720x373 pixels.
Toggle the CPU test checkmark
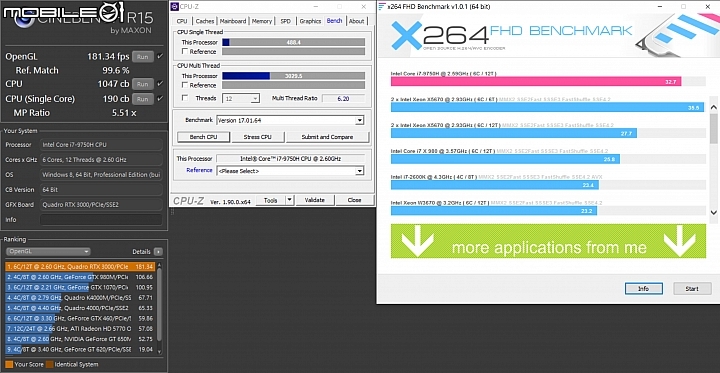pos(160,84)
